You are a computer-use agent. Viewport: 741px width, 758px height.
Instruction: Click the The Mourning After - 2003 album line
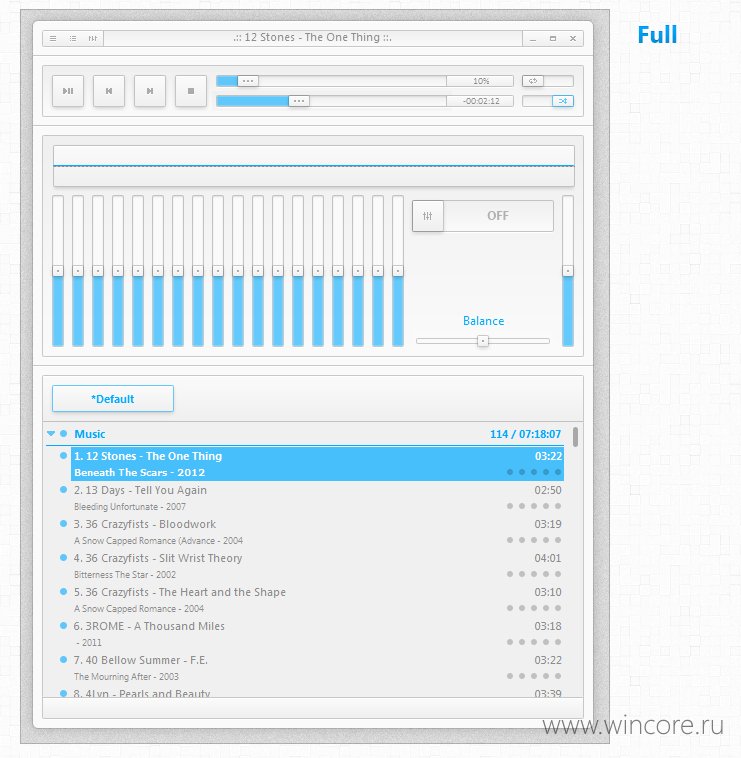pos(126,677)
